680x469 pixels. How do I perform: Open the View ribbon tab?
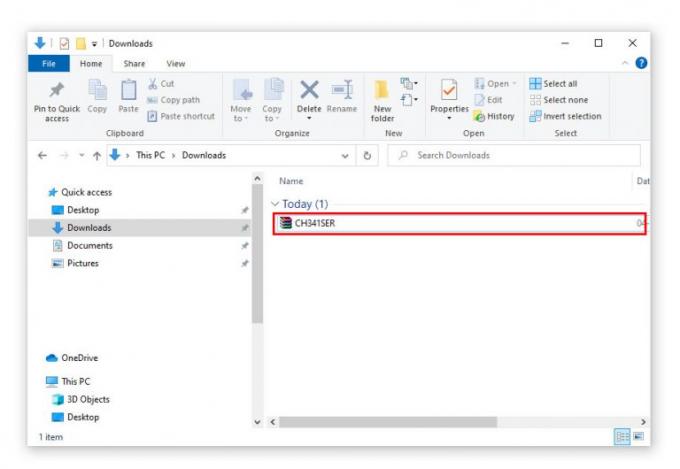click(x=175, y=64)
